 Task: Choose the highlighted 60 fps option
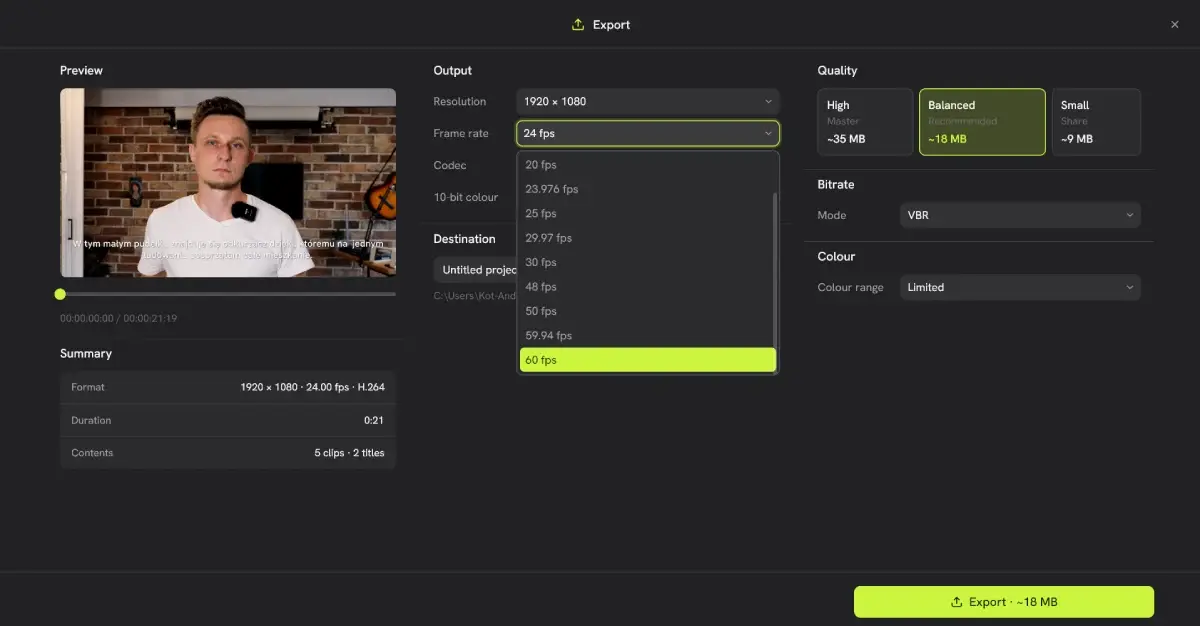[648, 360]
